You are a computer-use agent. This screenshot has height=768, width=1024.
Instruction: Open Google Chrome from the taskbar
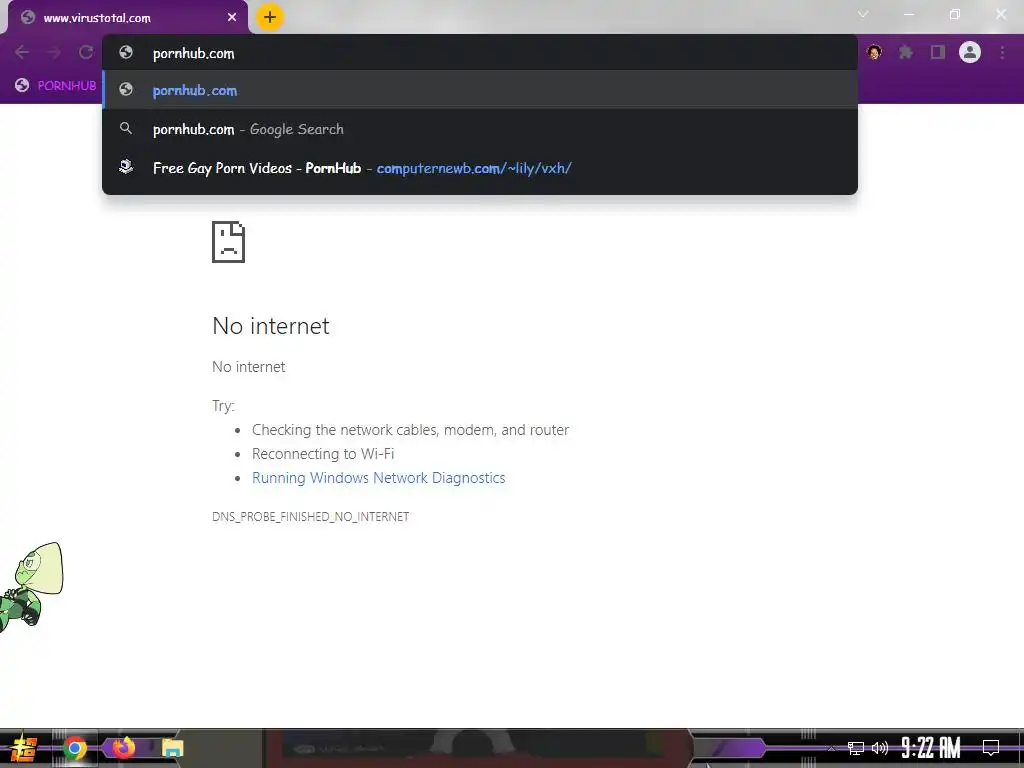coord(74,748)
